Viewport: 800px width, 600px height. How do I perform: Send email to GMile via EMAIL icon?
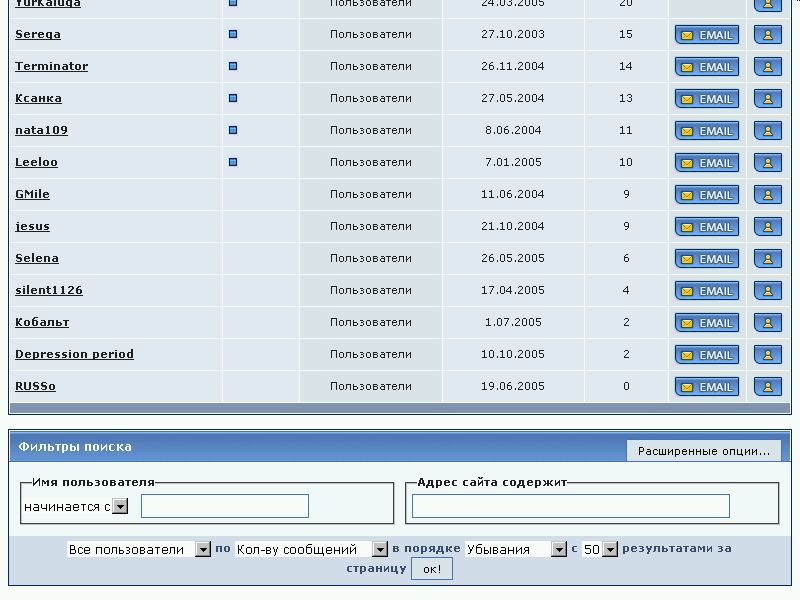[707, 195]
